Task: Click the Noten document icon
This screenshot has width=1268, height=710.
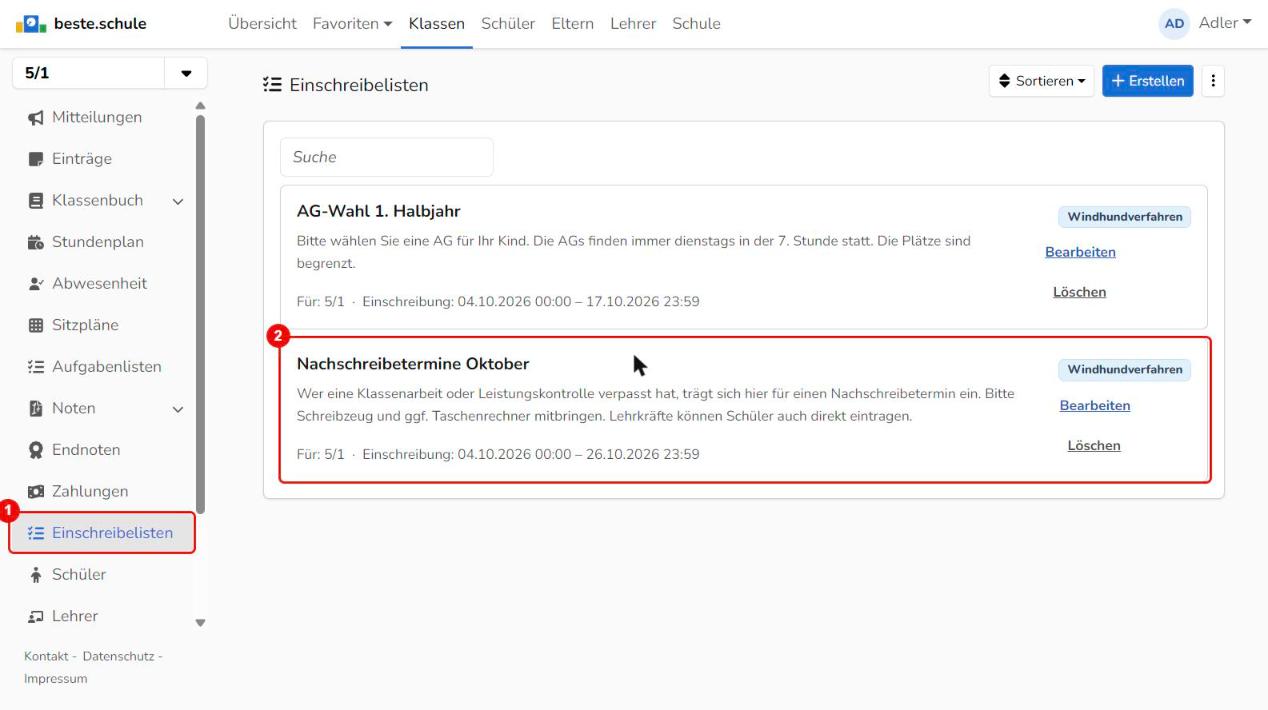Action: [36, 408]
